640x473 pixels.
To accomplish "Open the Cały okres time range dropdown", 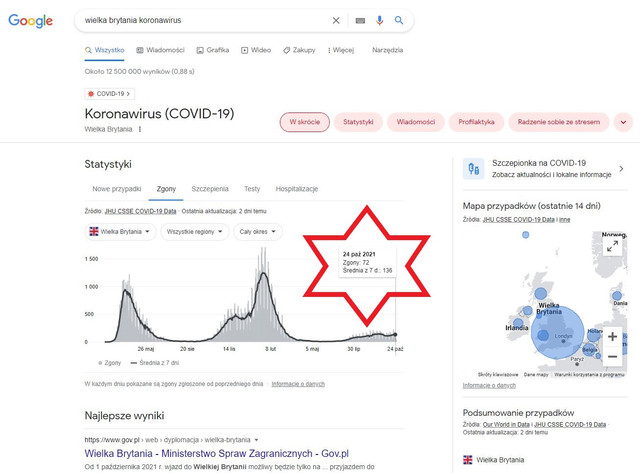I will click(258, 232).
